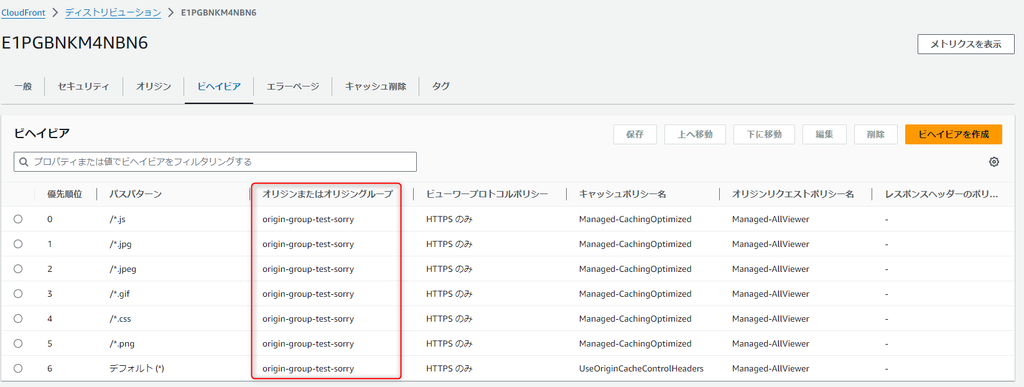
Task: Click the /*.css path pattern cell
Action: click(120, 318)
